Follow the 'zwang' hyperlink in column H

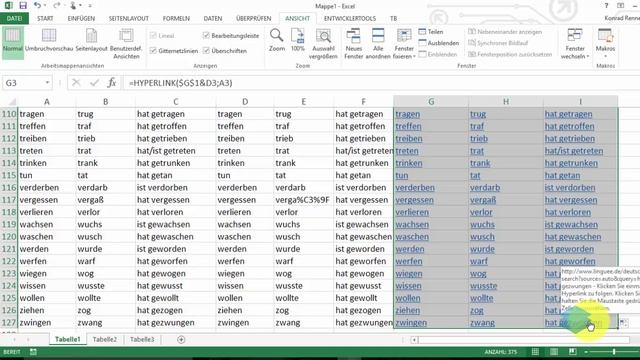tap(482, 323)
